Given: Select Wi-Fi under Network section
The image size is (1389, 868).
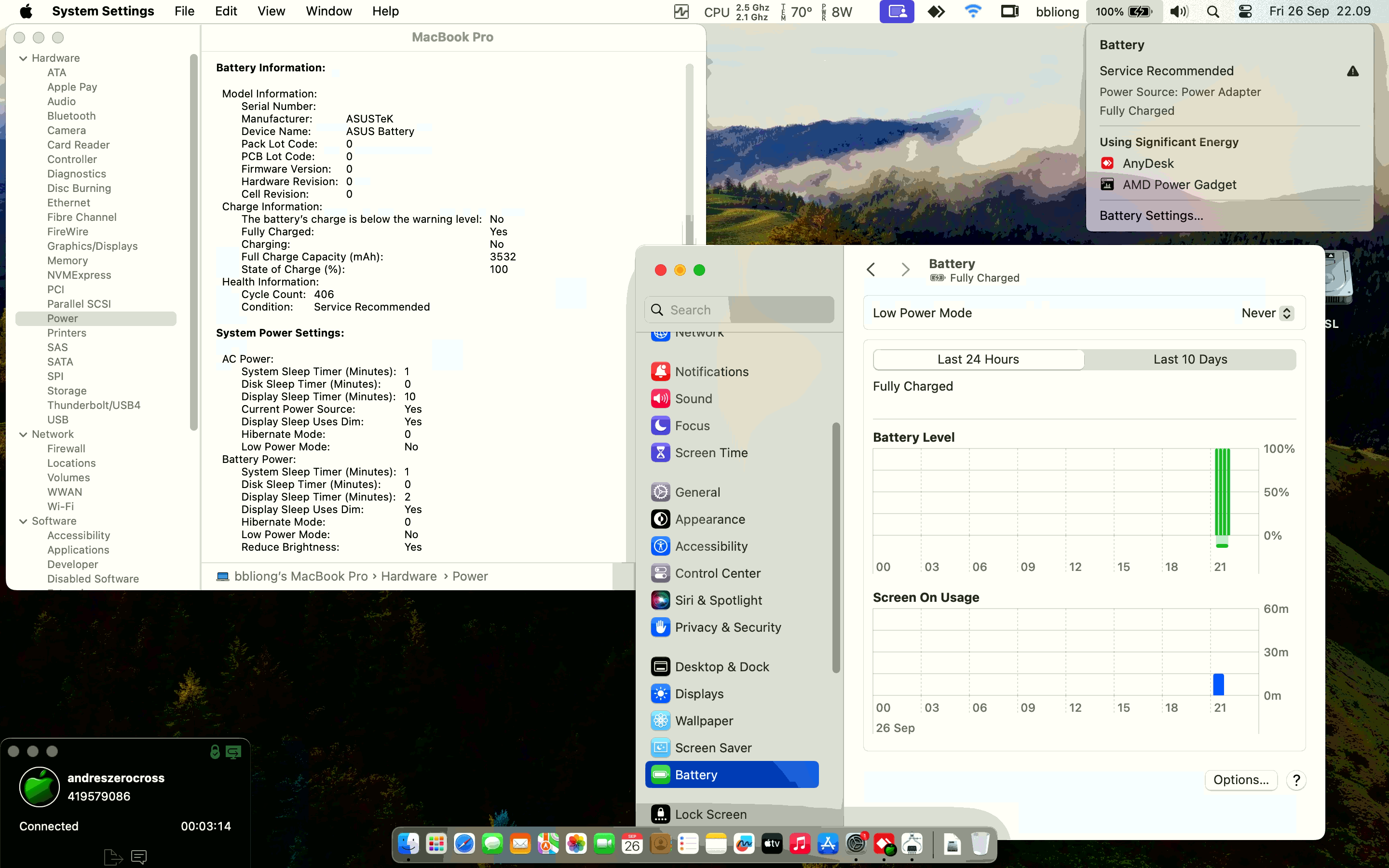Looking at the screenshot, I should (x=60, y=506).
